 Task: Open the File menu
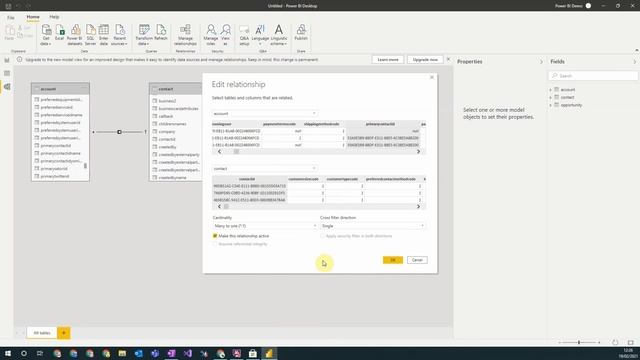[11, 18]
